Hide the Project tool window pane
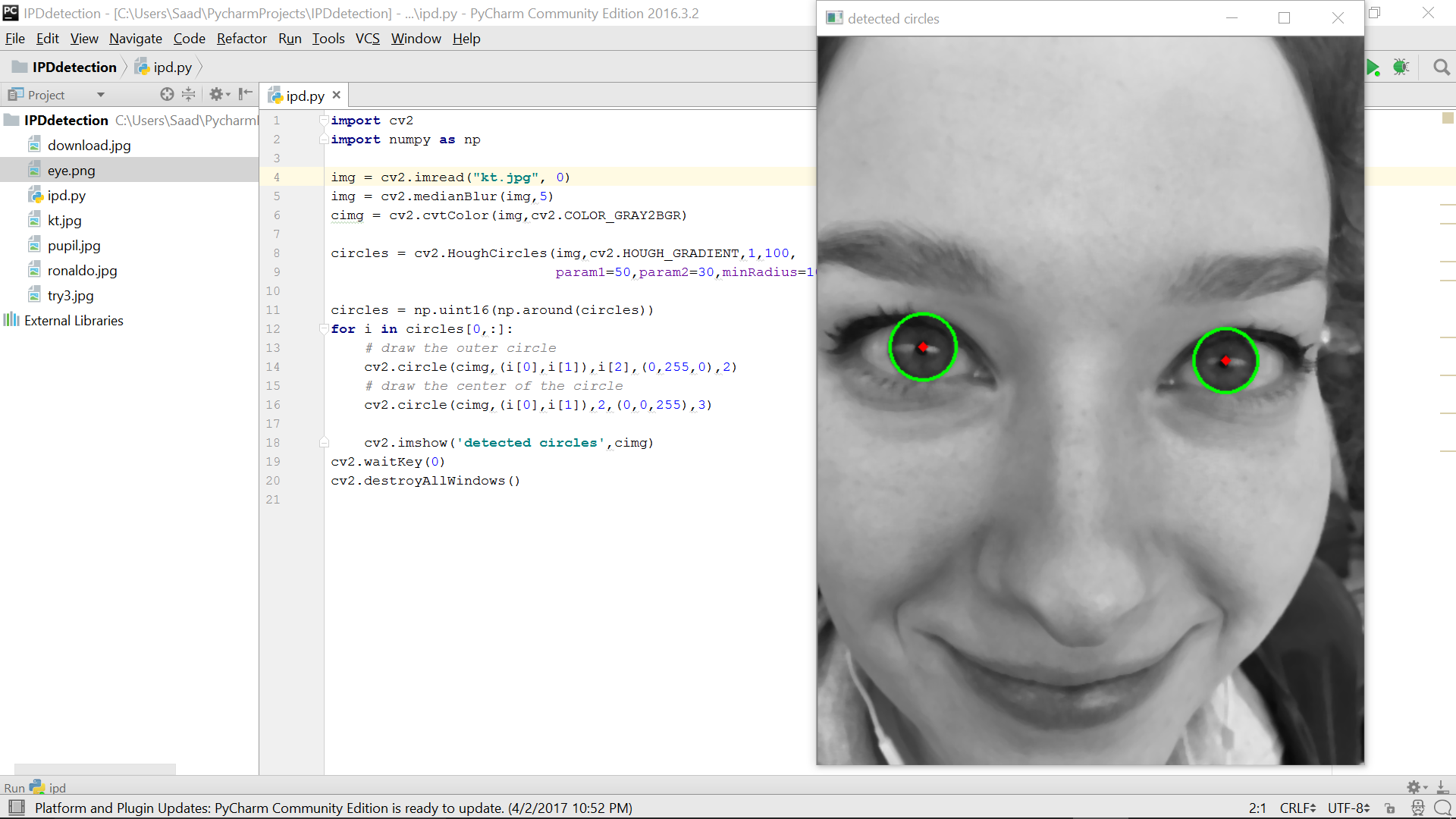 (x=245, y=94)
